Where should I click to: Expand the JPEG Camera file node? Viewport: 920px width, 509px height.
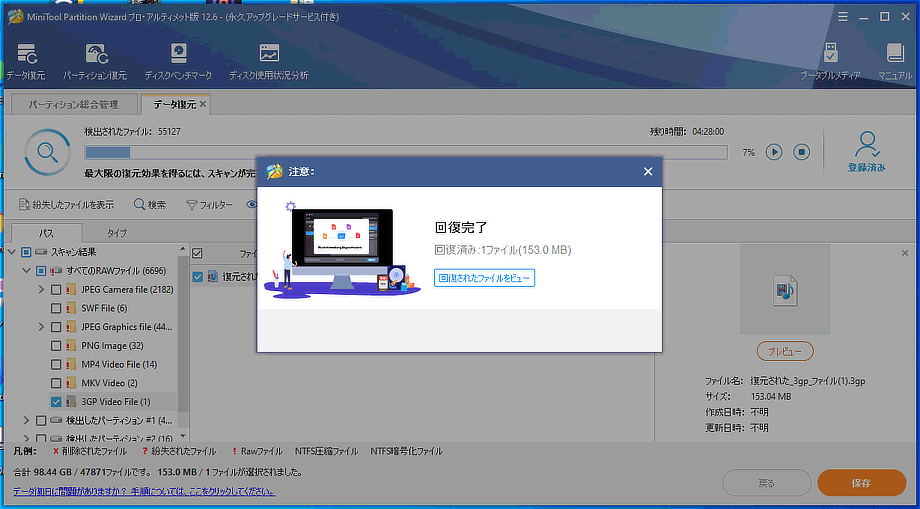41,290
